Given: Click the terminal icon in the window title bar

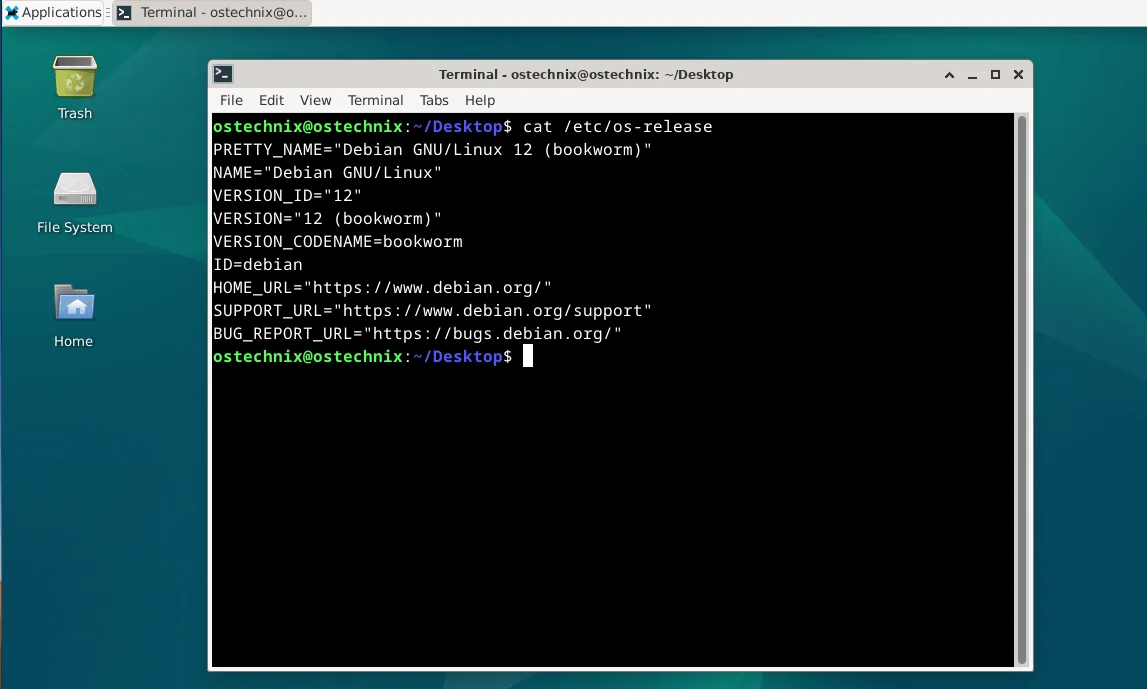Looking at the screenshot, I should pyautogui.click(x=223, y=74).
